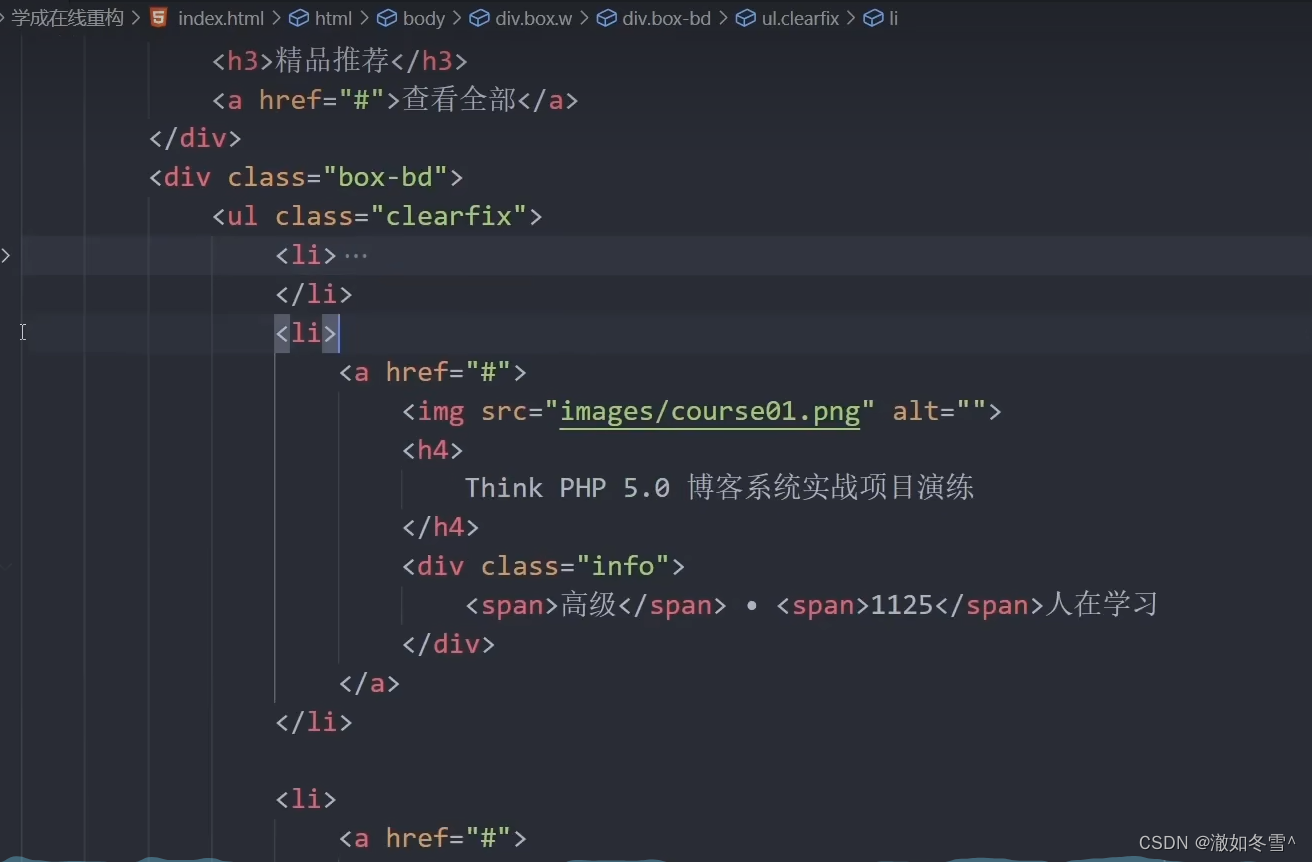The image size is (1312, 862).
Task: Click the opening h4 tag
Action: tap(433, 450)
